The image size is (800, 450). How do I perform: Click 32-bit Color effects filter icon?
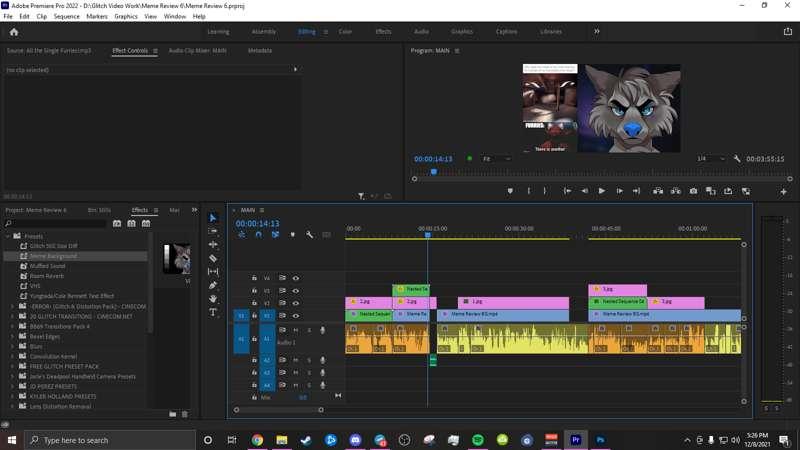tap(132, 223)
